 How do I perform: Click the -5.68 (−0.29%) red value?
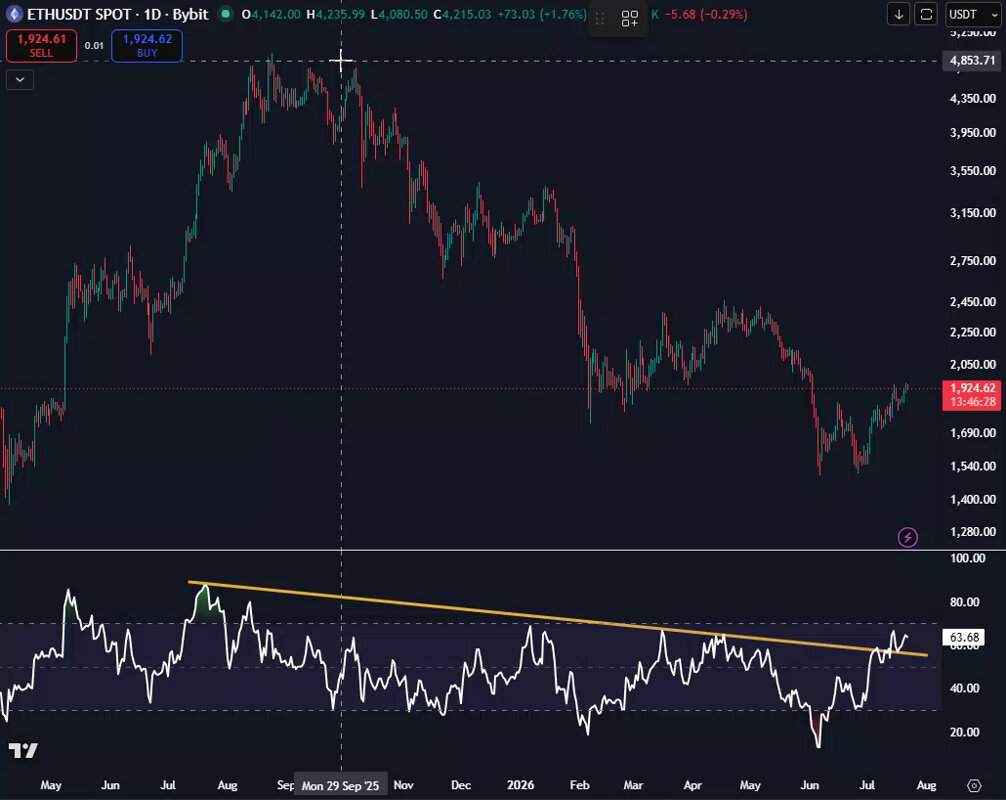[705, 14]
